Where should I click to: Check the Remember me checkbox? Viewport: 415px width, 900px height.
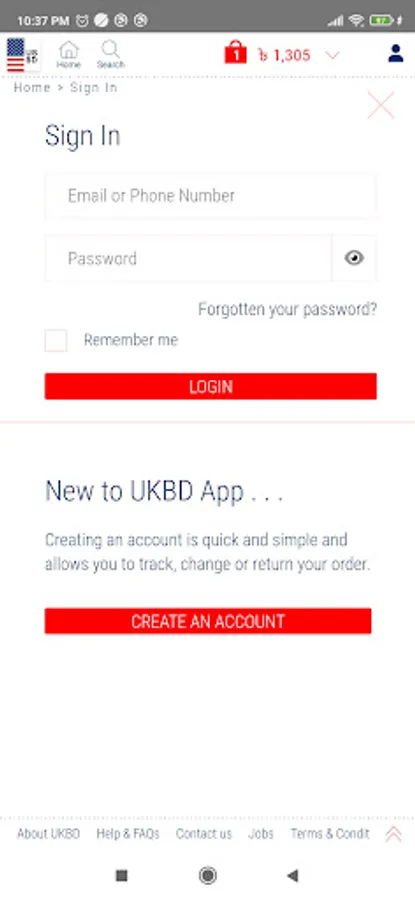(x=56, y=340)
